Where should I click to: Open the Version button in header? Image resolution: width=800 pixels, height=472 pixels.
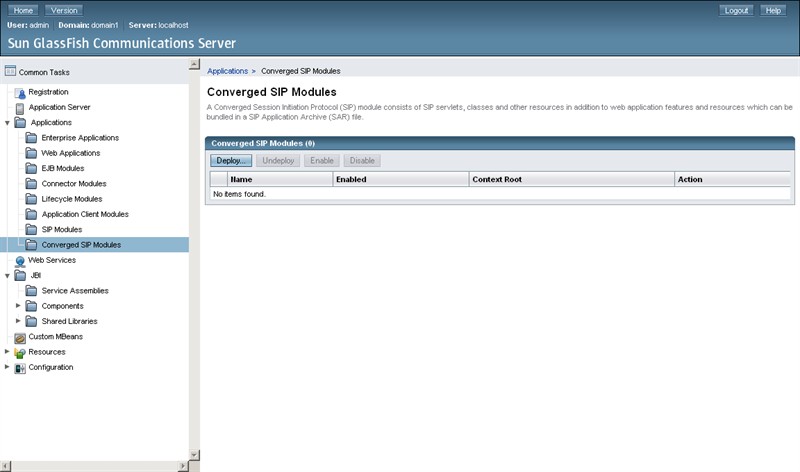[64, 10]
